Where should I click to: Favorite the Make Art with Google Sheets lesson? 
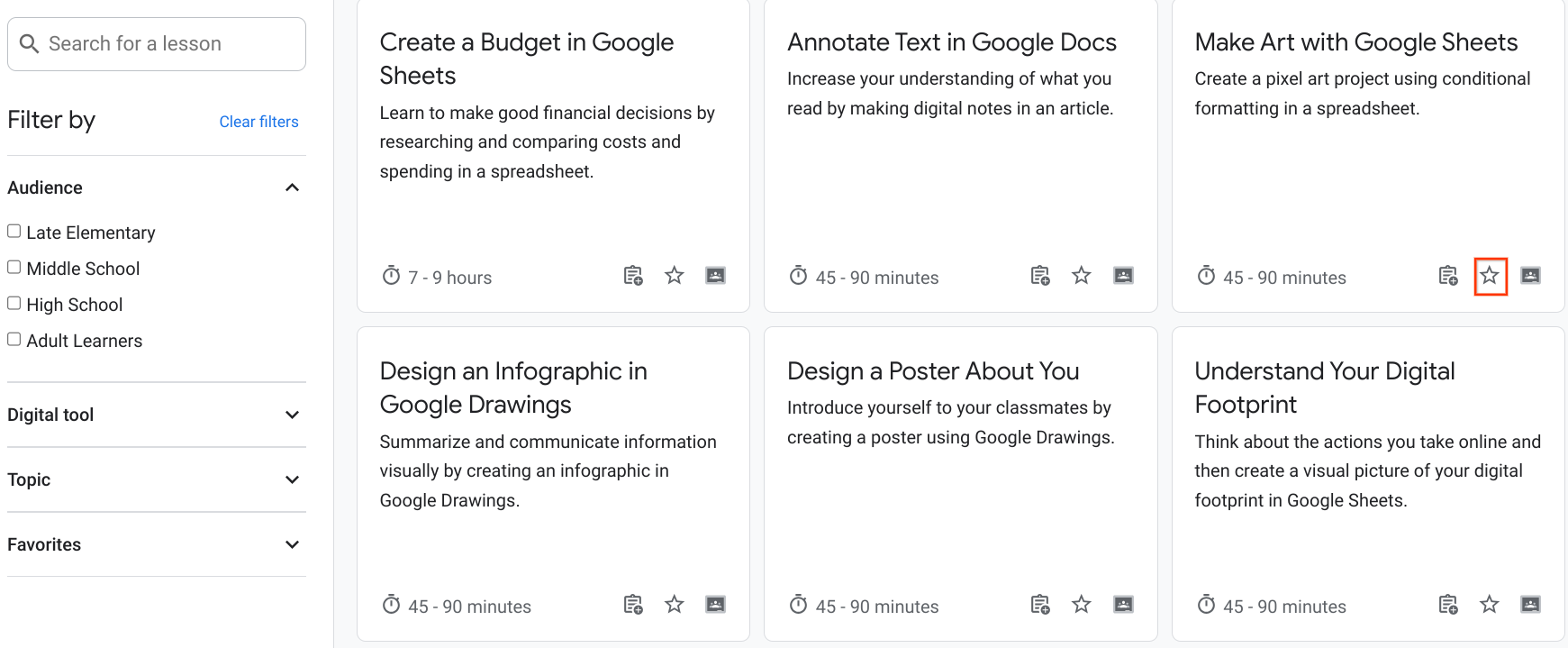pos(1491,277)
